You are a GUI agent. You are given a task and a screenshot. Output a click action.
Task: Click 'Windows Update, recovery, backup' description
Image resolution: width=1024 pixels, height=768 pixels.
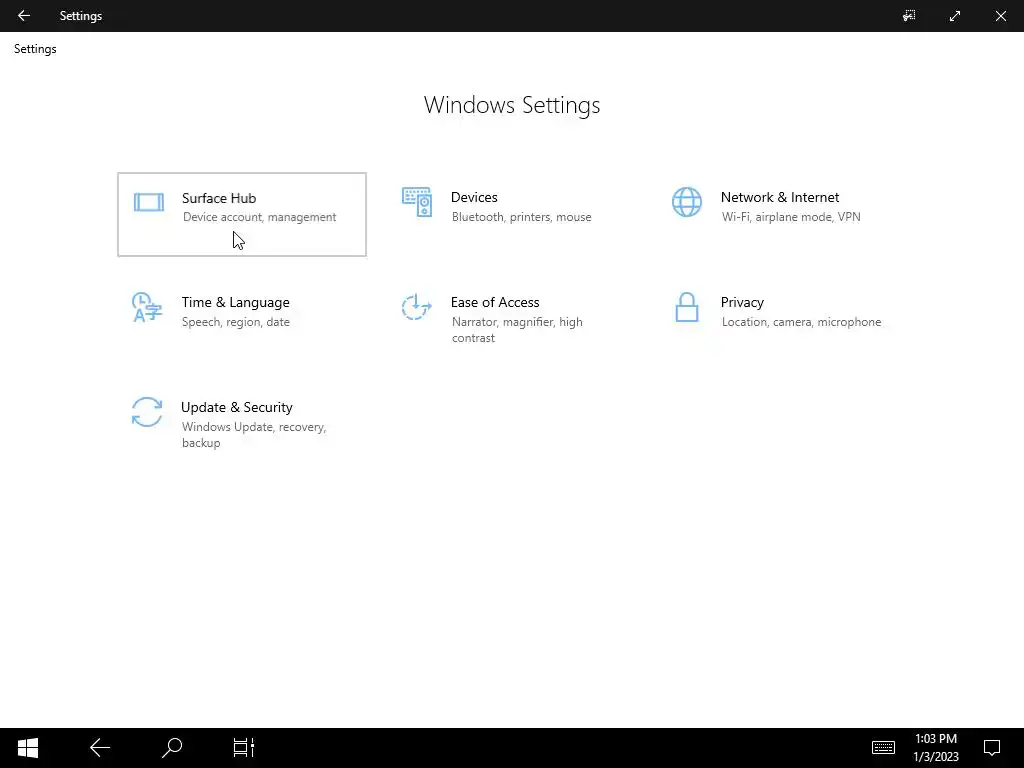pyautogui.click(x=253, y=435)
